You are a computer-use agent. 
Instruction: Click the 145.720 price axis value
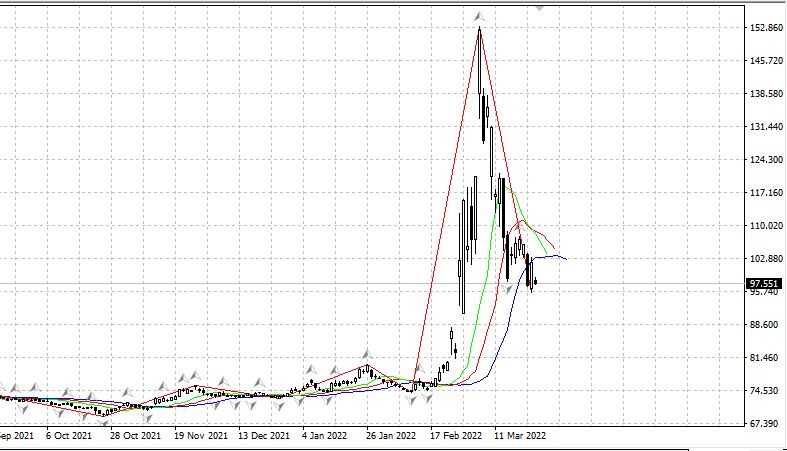pos(766,61)
